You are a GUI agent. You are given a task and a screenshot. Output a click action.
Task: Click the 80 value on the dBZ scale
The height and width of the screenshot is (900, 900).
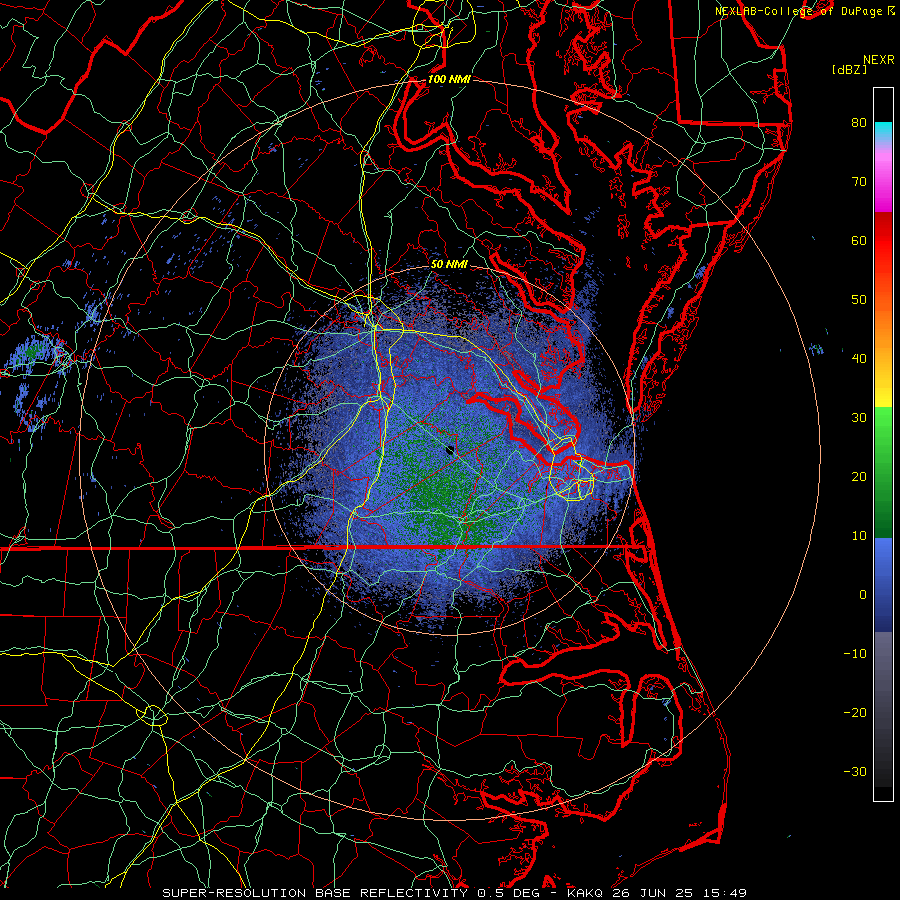coord(859,122)
